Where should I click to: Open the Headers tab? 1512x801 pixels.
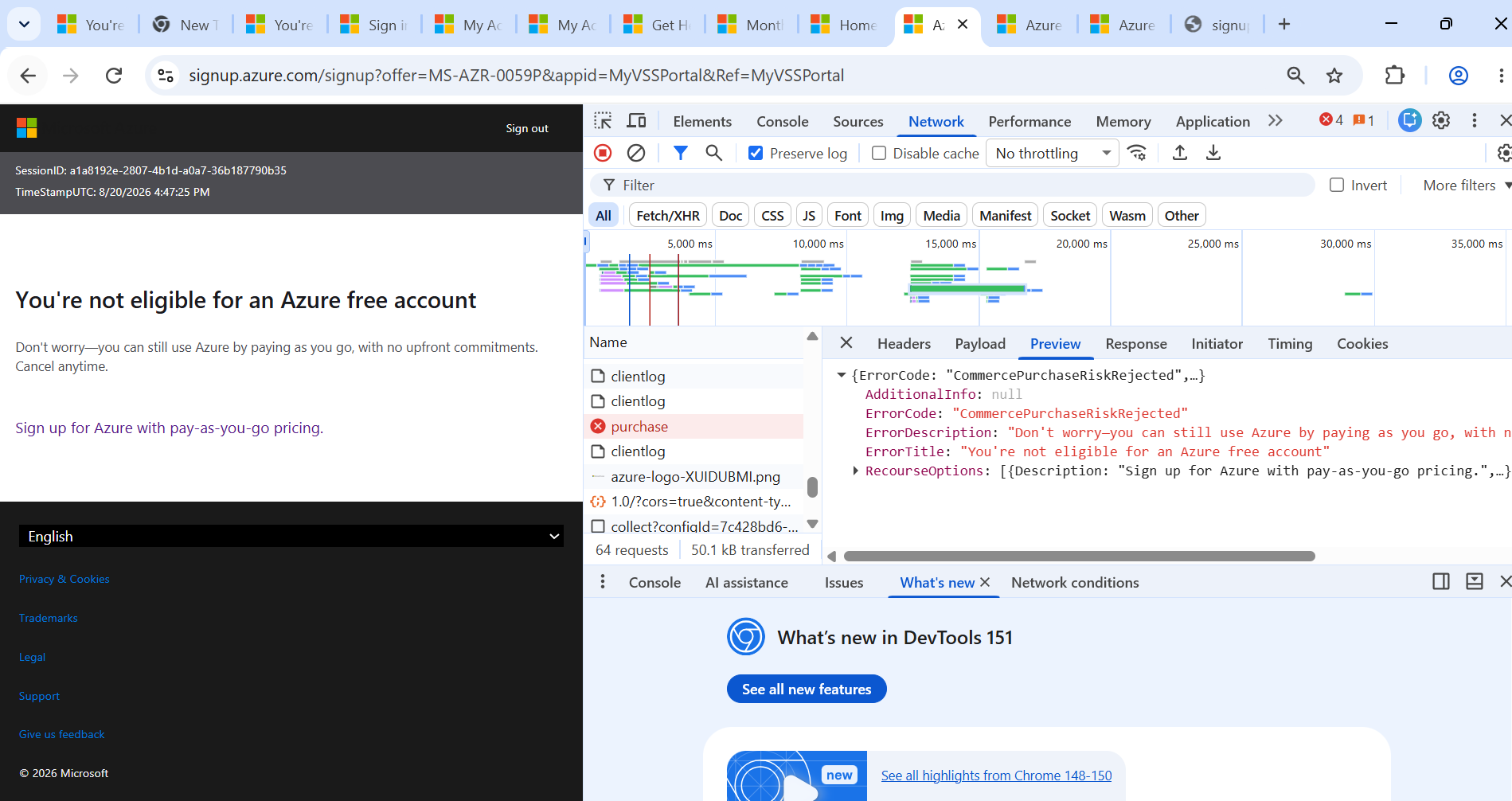[904, 343]
